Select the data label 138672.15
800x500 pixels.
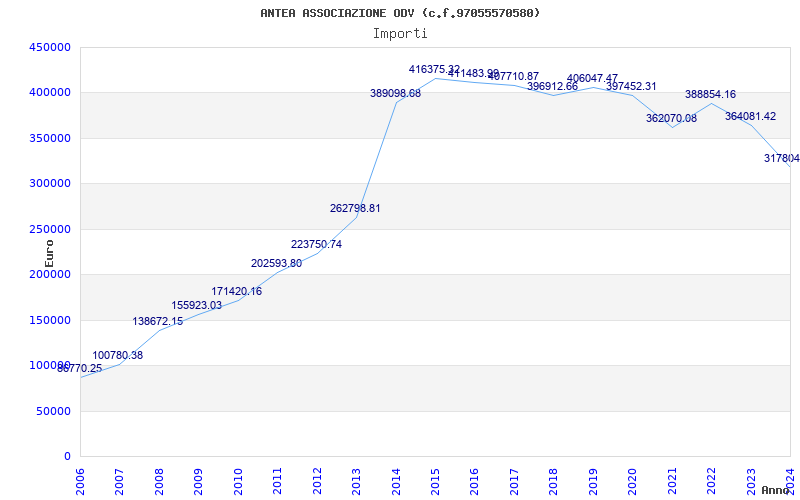(x=158, y=321)
